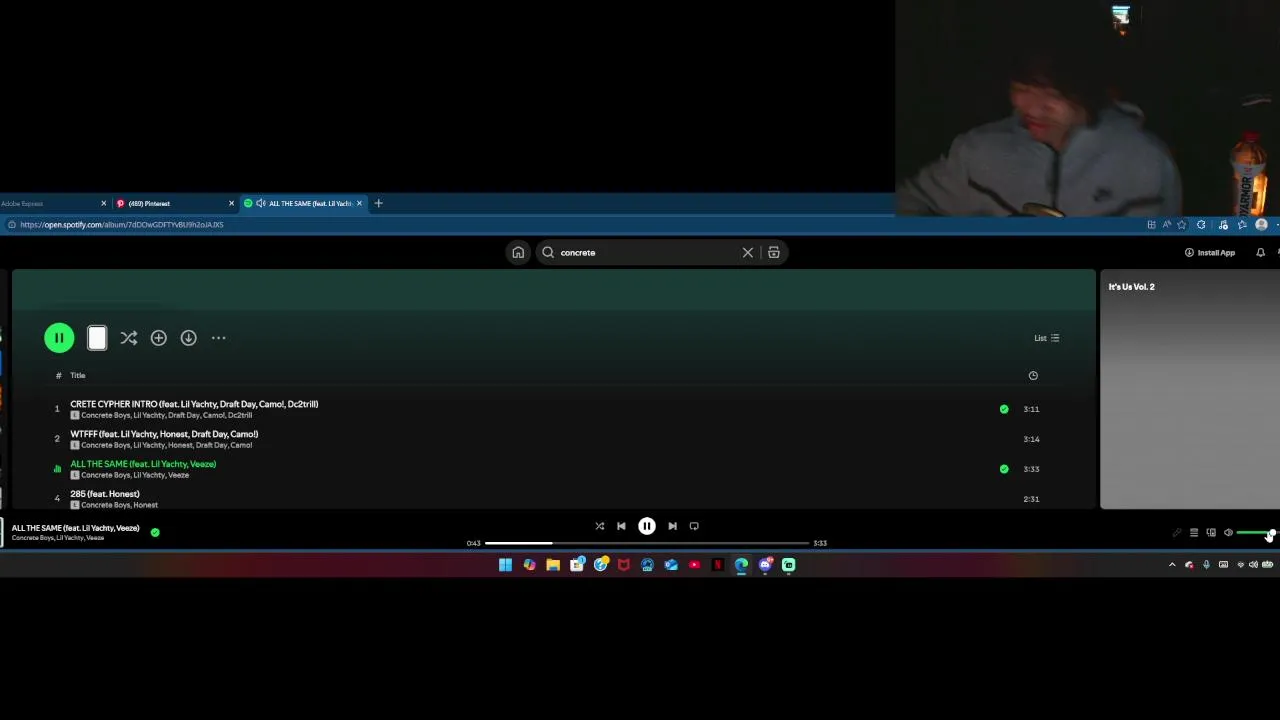The image size is (1280, 720).
Task: Close the Pinterest tab
Action: [231, 204]
